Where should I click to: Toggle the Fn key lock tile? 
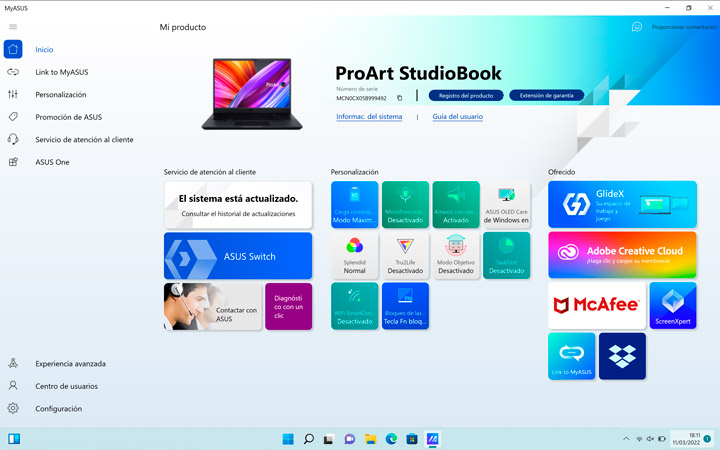tap(405, 306)
